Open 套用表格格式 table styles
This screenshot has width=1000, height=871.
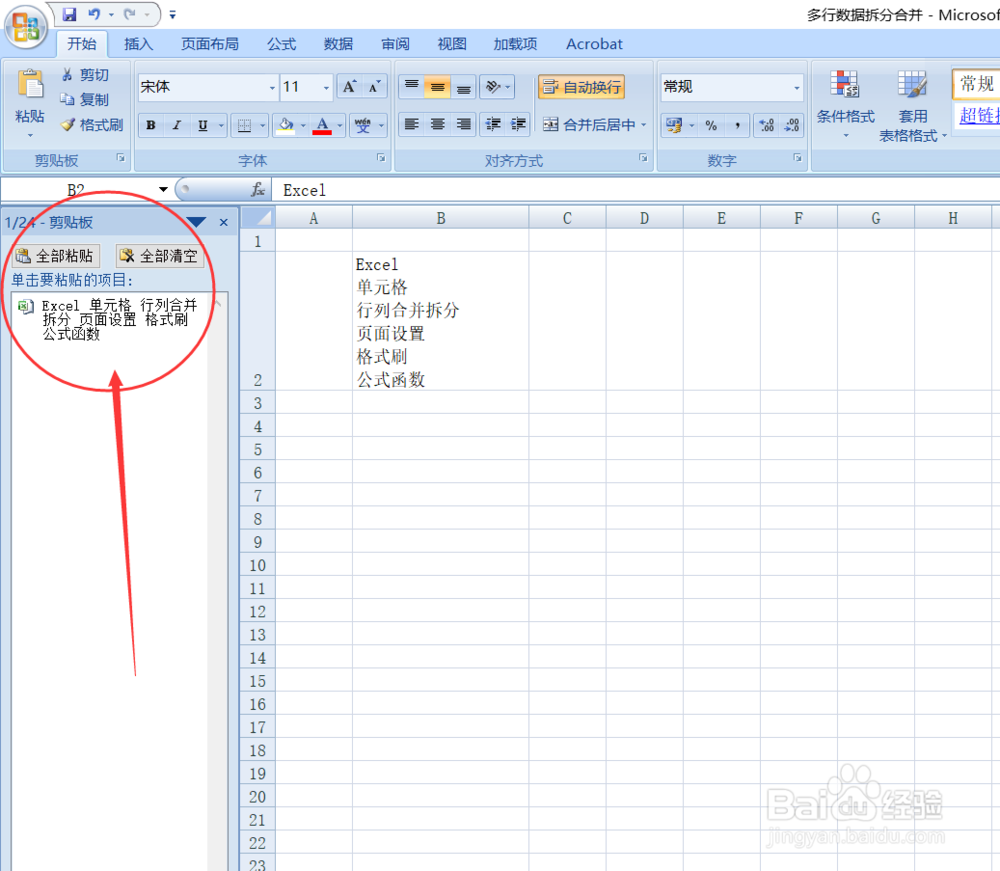pos(913,106)
